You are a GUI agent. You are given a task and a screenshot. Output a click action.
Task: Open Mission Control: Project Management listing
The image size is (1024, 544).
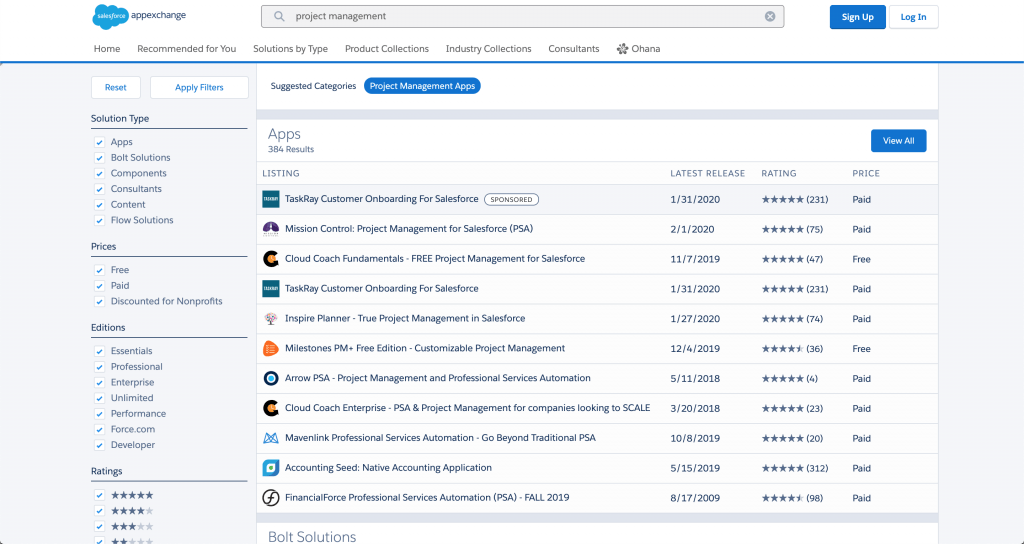[x=409, y=229]
